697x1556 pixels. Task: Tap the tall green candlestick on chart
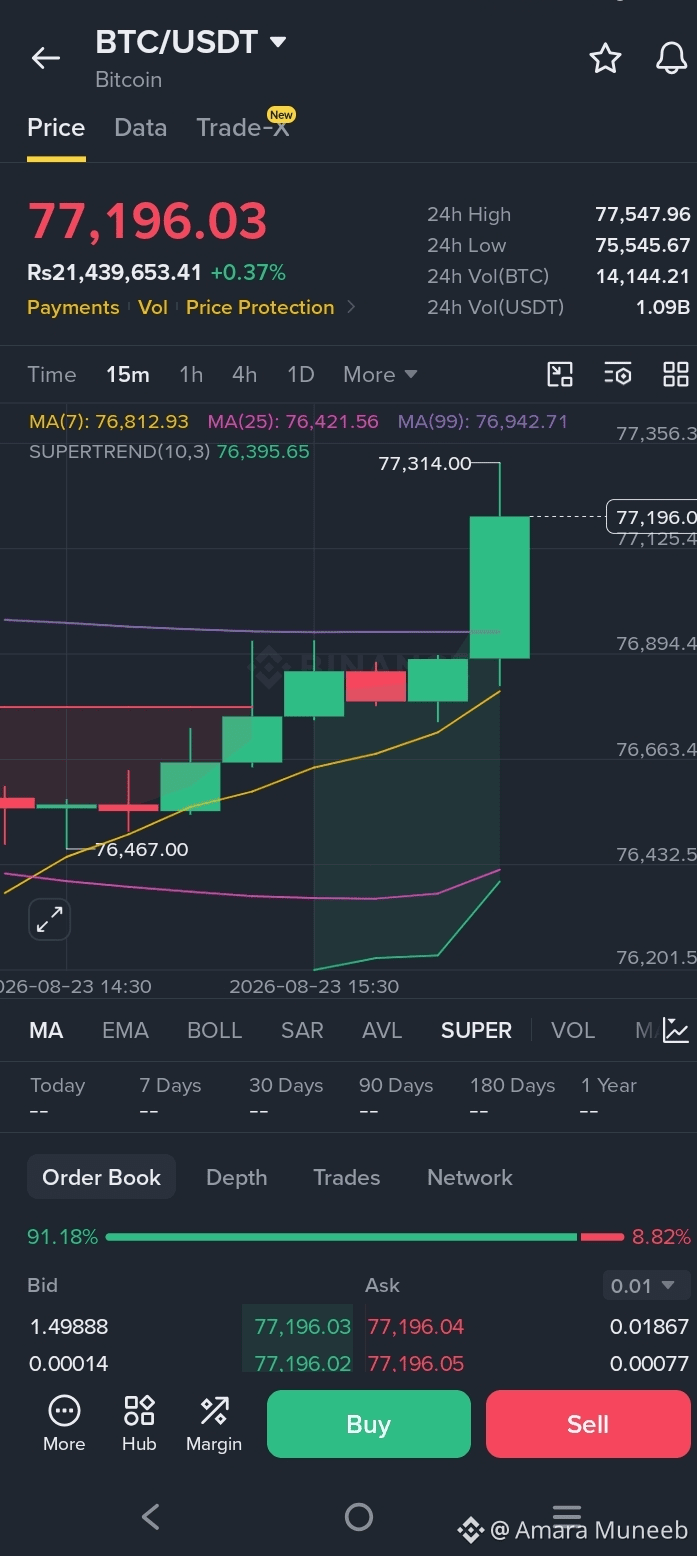[x=499, y=587]
